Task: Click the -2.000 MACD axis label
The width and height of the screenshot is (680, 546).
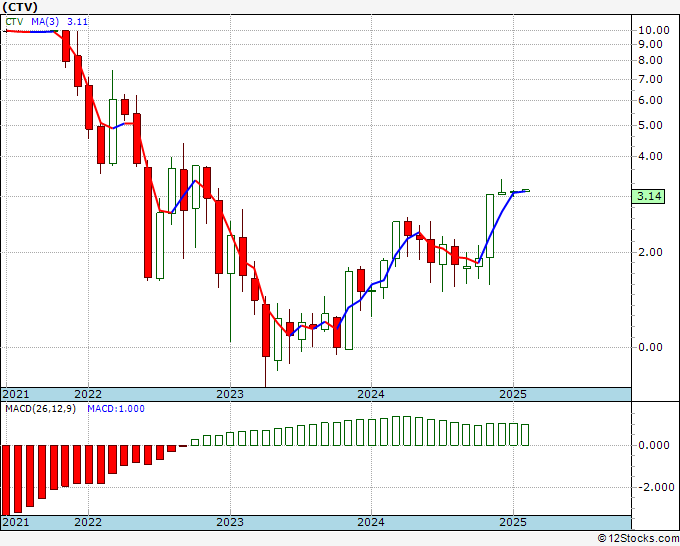Action: tap(656, 487)
